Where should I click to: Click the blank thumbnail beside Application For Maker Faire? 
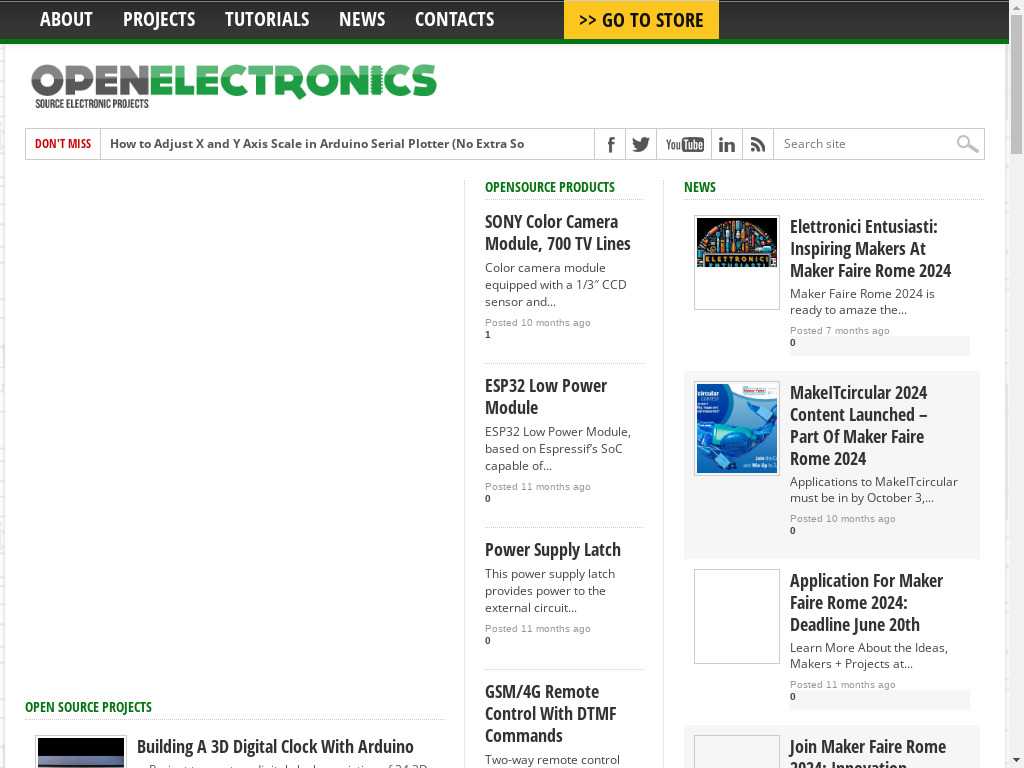pos(737,616)
